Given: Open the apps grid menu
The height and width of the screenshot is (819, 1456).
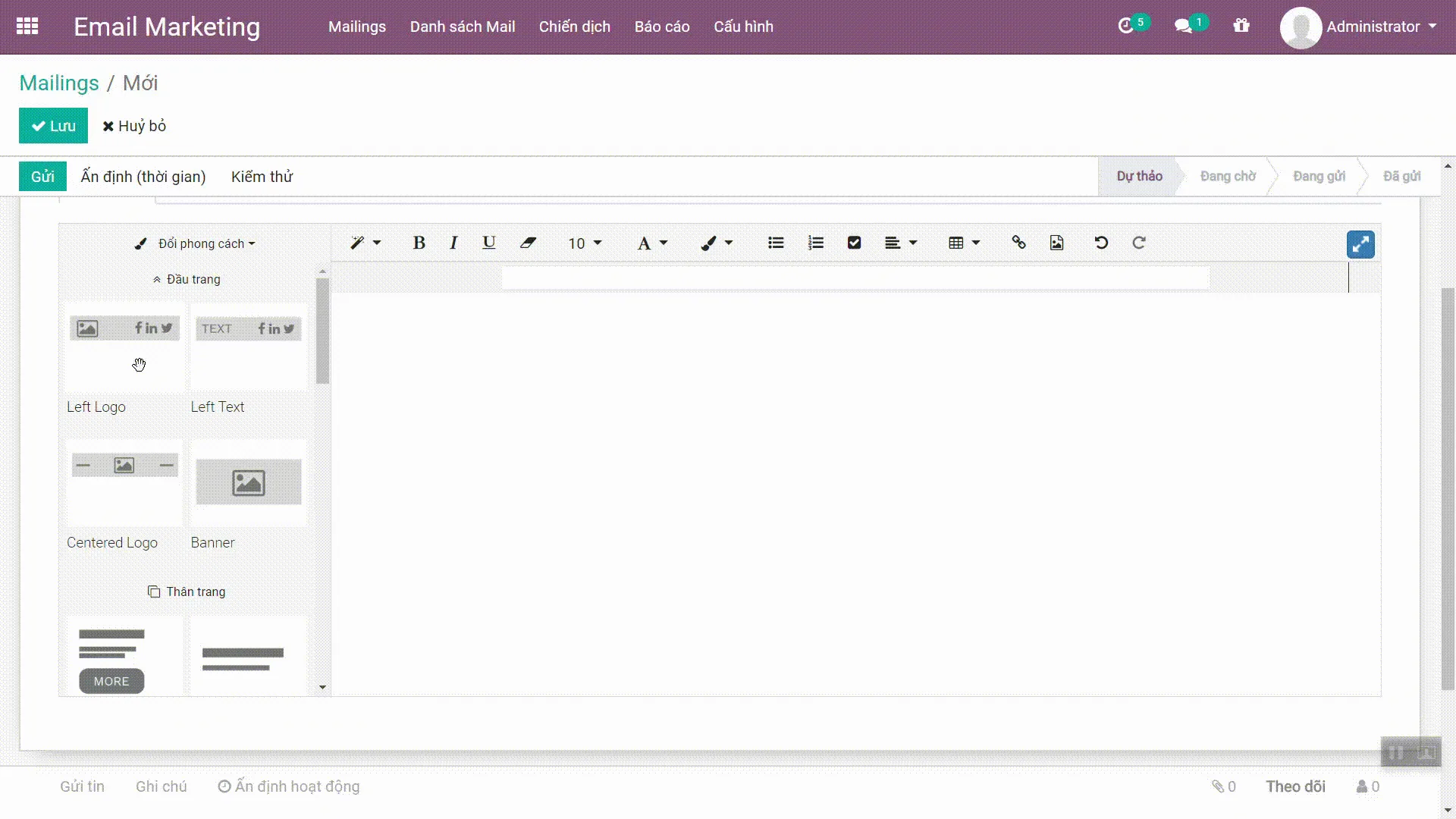Looking at the screenshot, I should [x=27, y=27].
